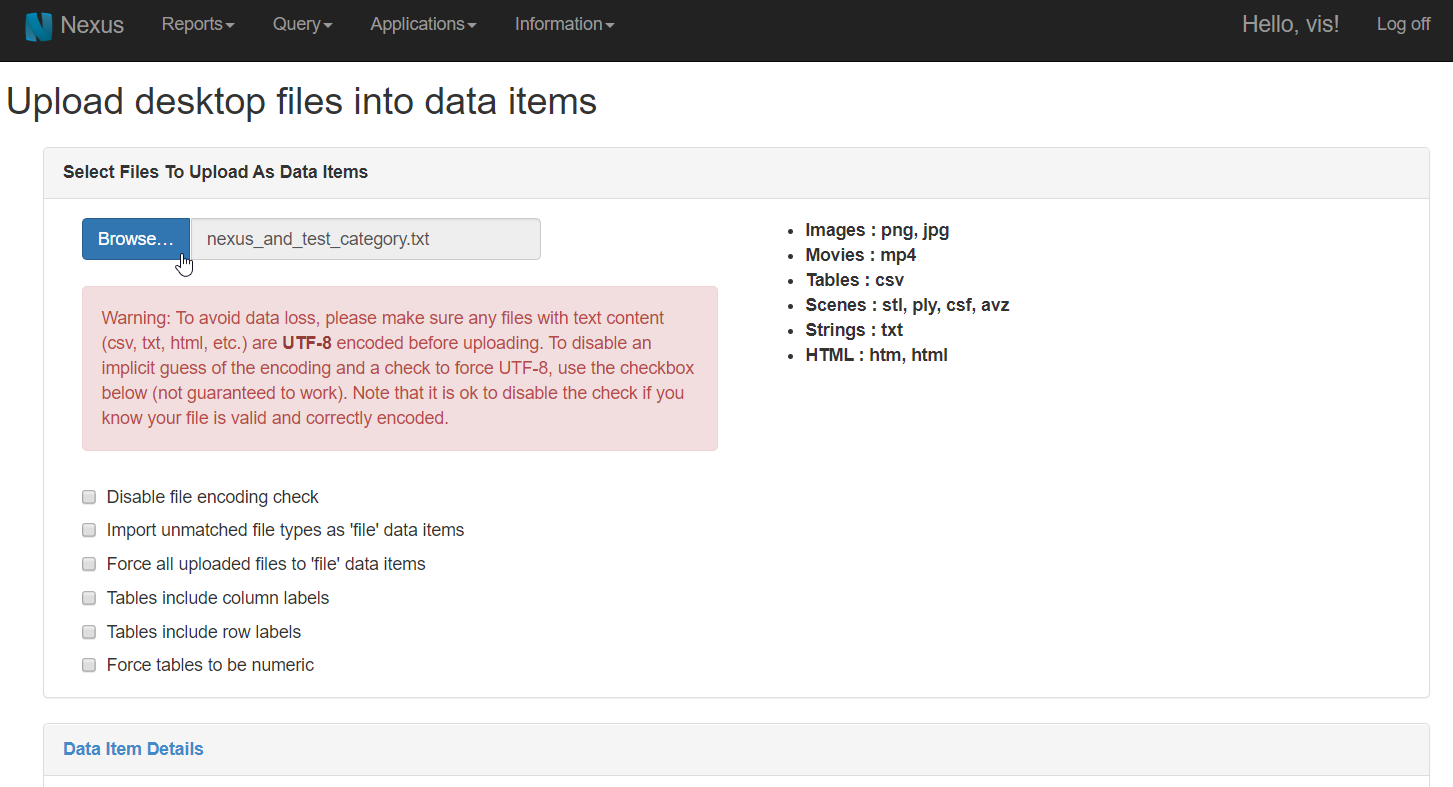Image resolution: width=1453 pixels, height=787 pixels.
Task: Click the Reports caret arrow
Action: [x=230, y=26]
